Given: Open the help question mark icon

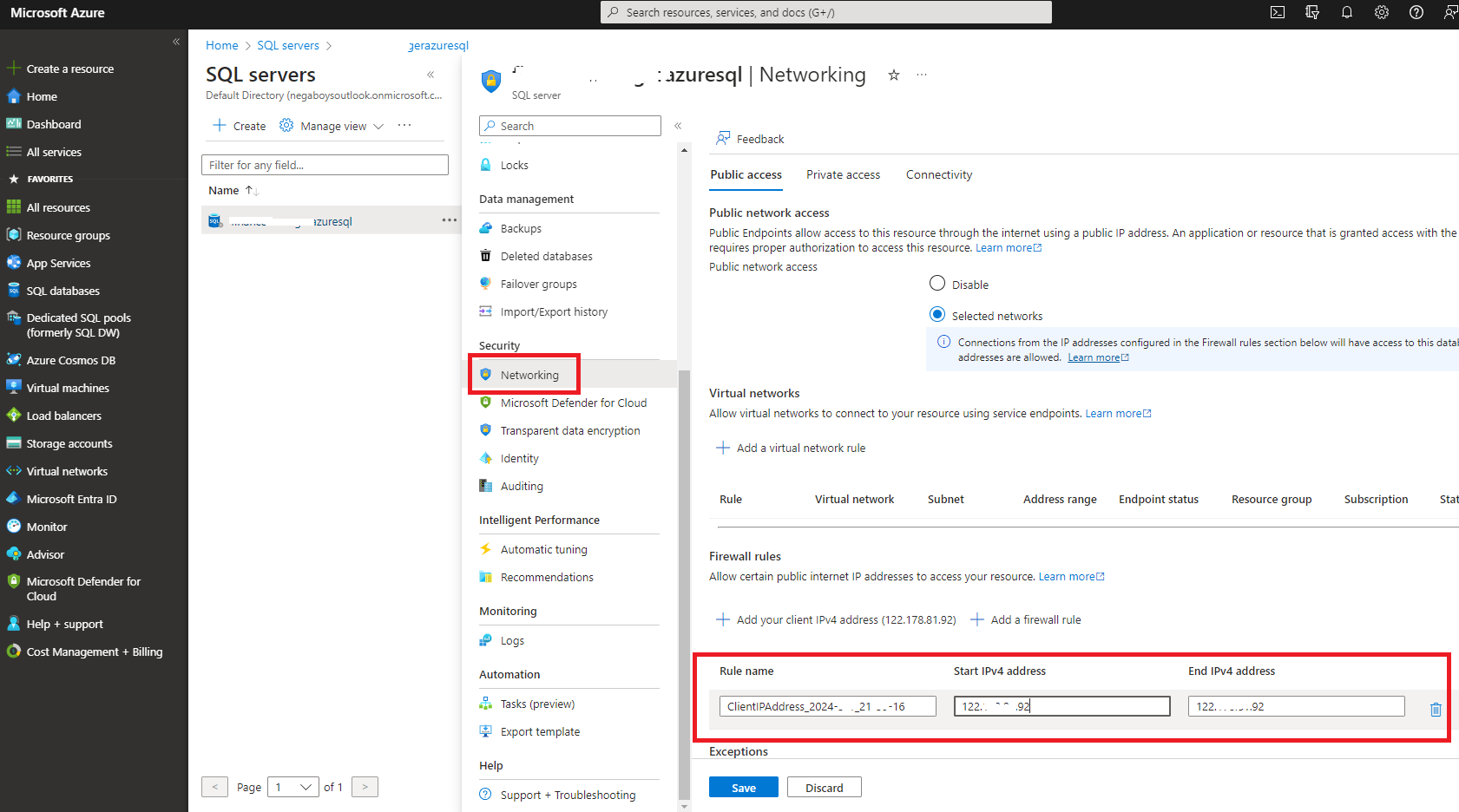Looking at the screenshot, I should [x=1416, y=12].
